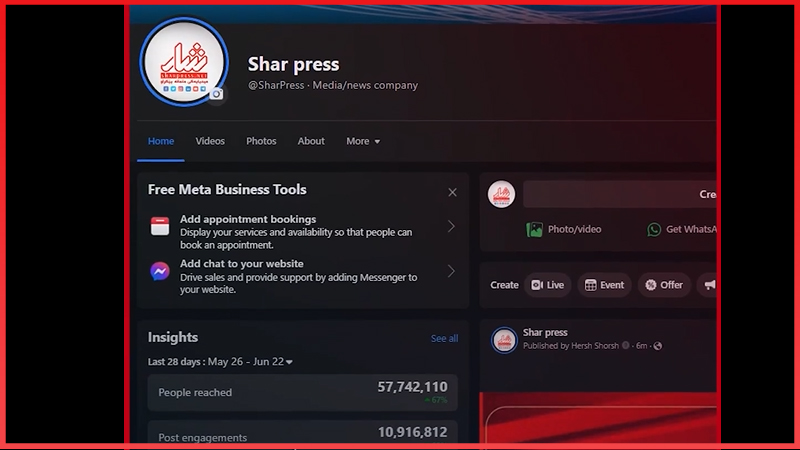Click the public globe audience icon
This screenshot has width=800, height=450.
658,346
